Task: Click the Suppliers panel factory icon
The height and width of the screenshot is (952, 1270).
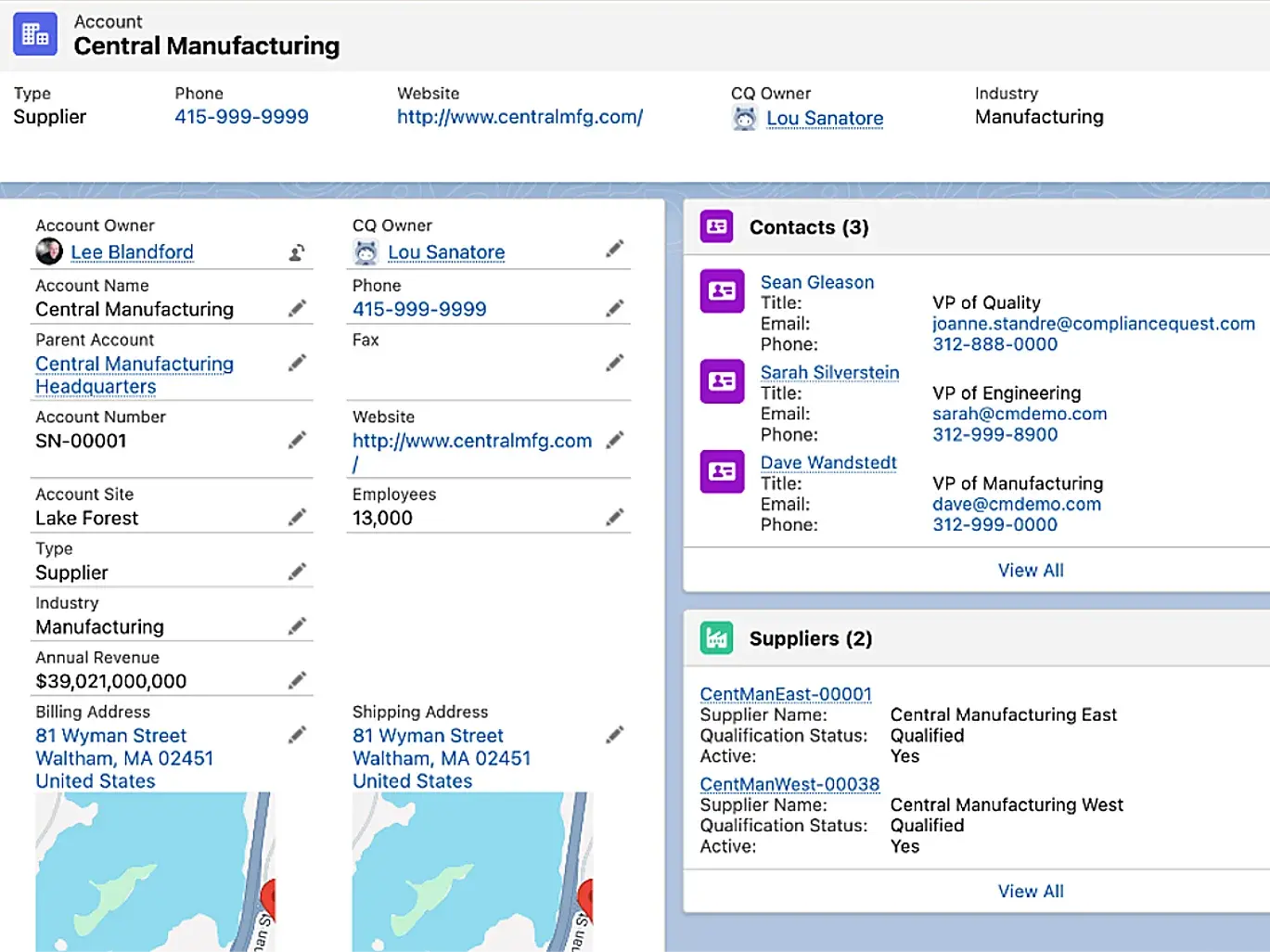Action: pos(716,638)
